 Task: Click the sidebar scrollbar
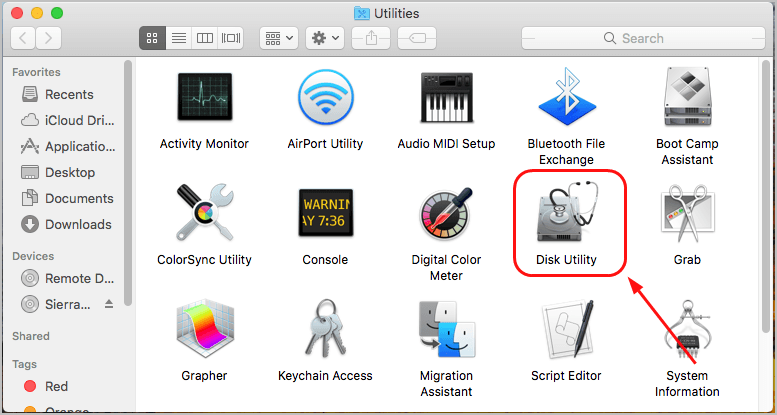(x=128, y=182)
